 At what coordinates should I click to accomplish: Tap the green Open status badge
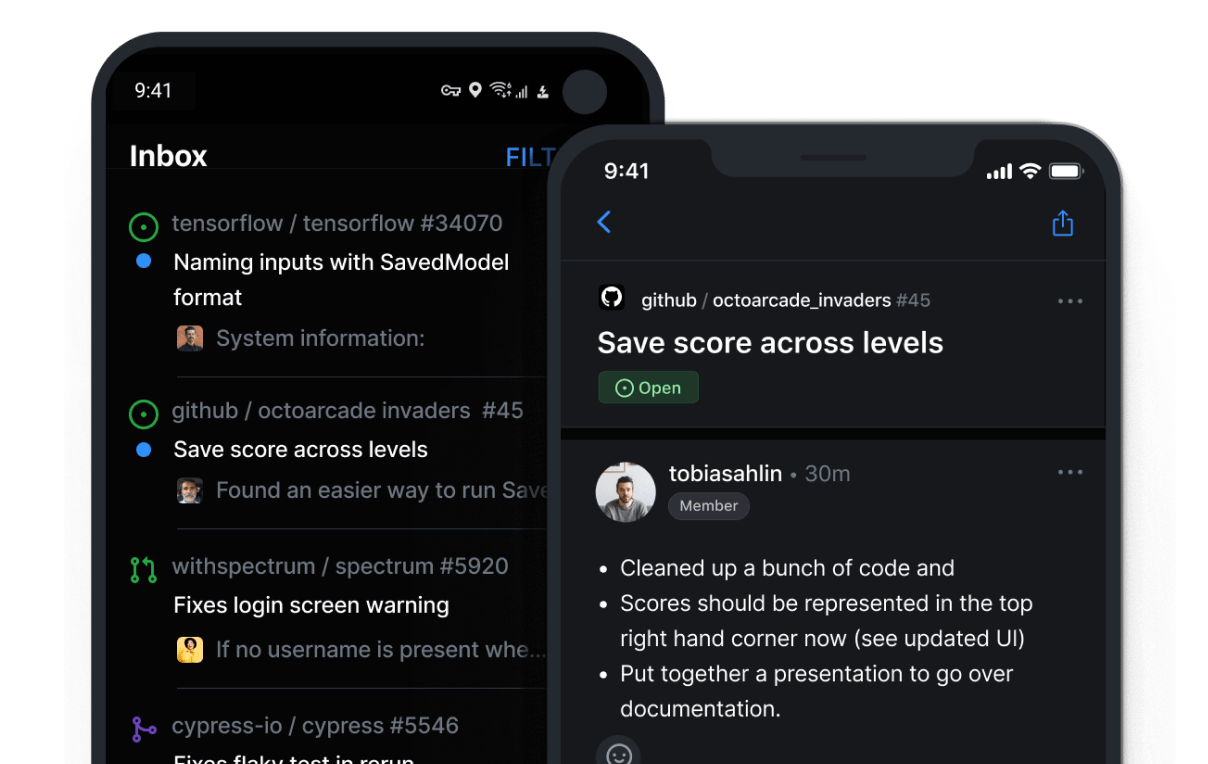[x=648, y=388]
